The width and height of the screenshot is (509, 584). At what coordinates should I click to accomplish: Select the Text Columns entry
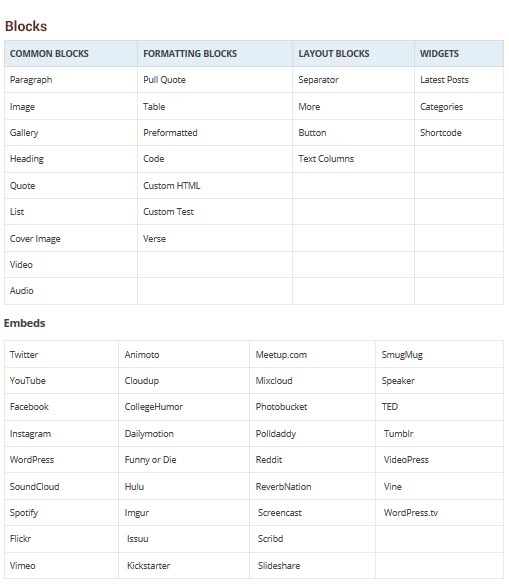(x=353, y=159)
